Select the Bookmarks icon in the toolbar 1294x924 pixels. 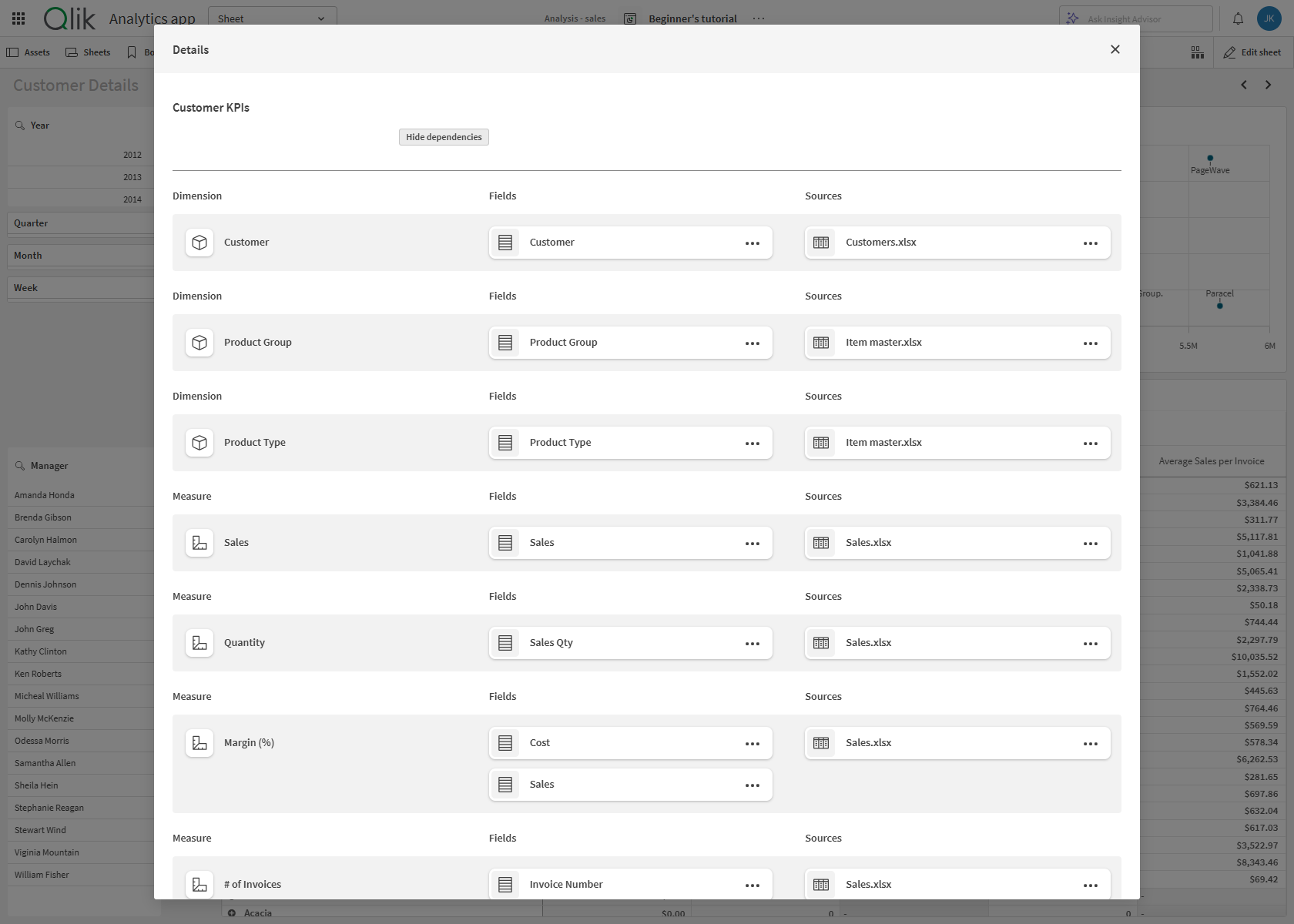click(x=130, y=52)
